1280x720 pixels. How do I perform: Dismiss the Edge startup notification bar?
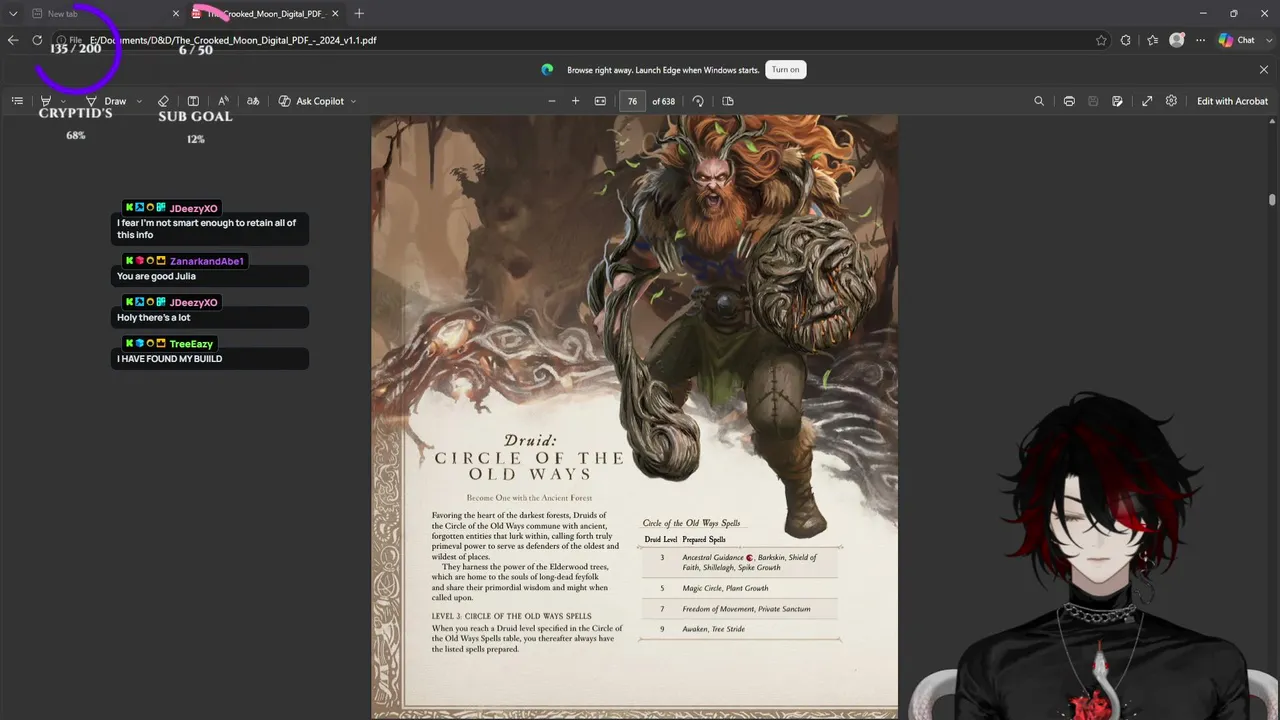point(1264,69)
